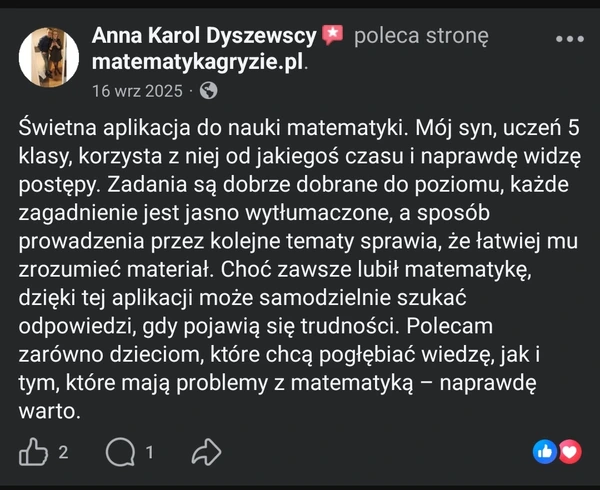View comments via the count 1
600x490 pixels.
(x=150, y=453)
